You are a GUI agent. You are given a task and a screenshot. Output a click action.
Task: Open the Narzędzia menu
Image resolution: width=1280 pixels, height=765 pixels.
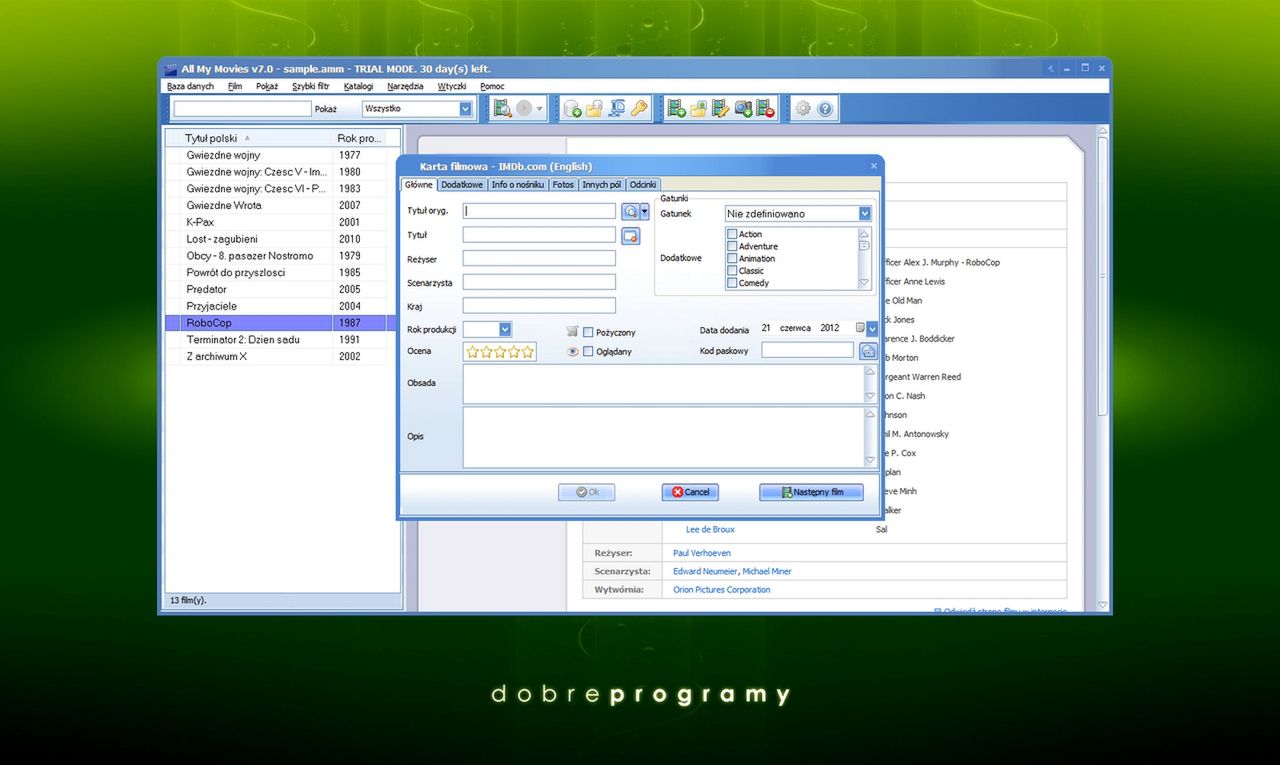coord(405,86)
